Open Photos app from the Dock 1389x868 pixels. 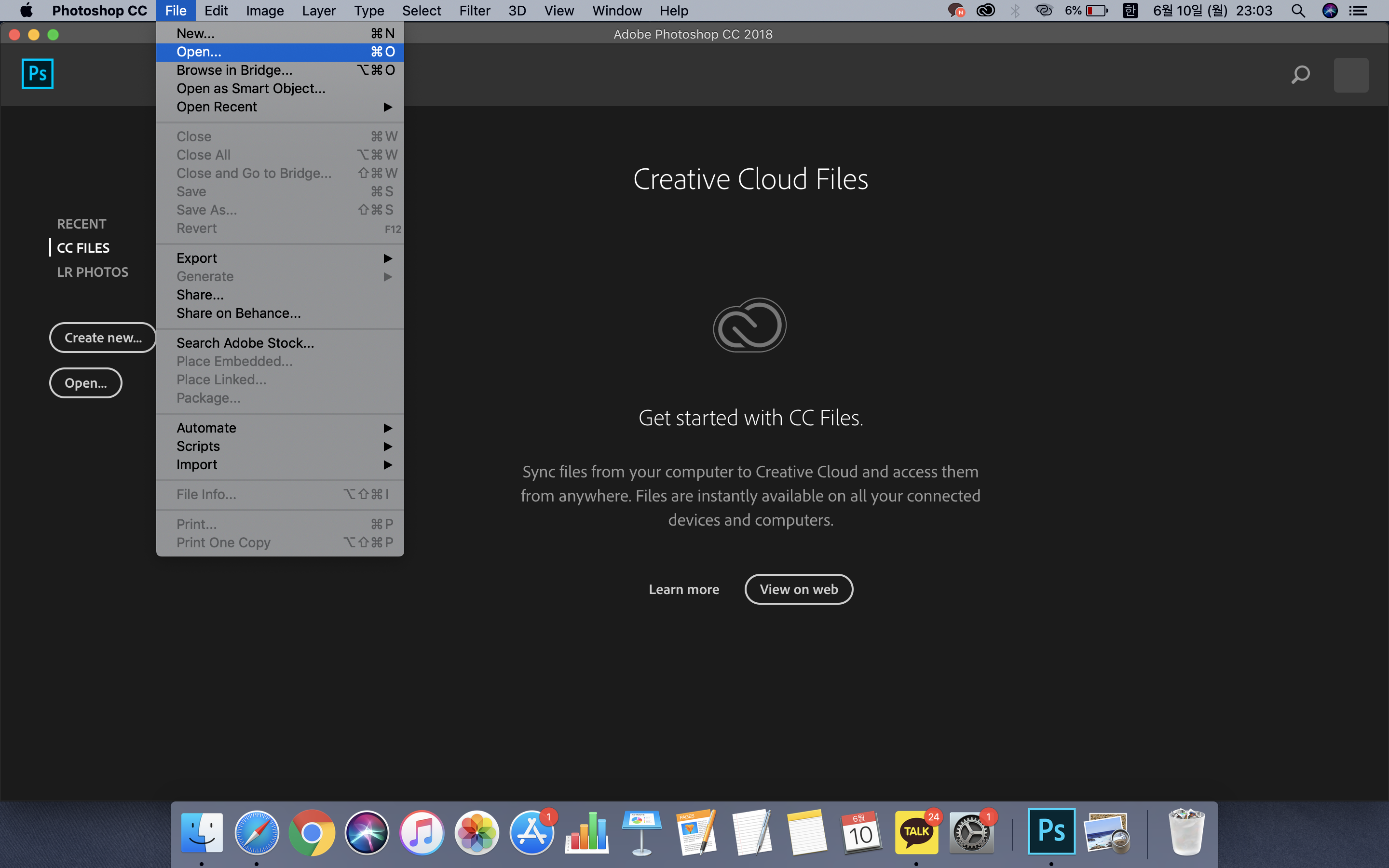477,832
